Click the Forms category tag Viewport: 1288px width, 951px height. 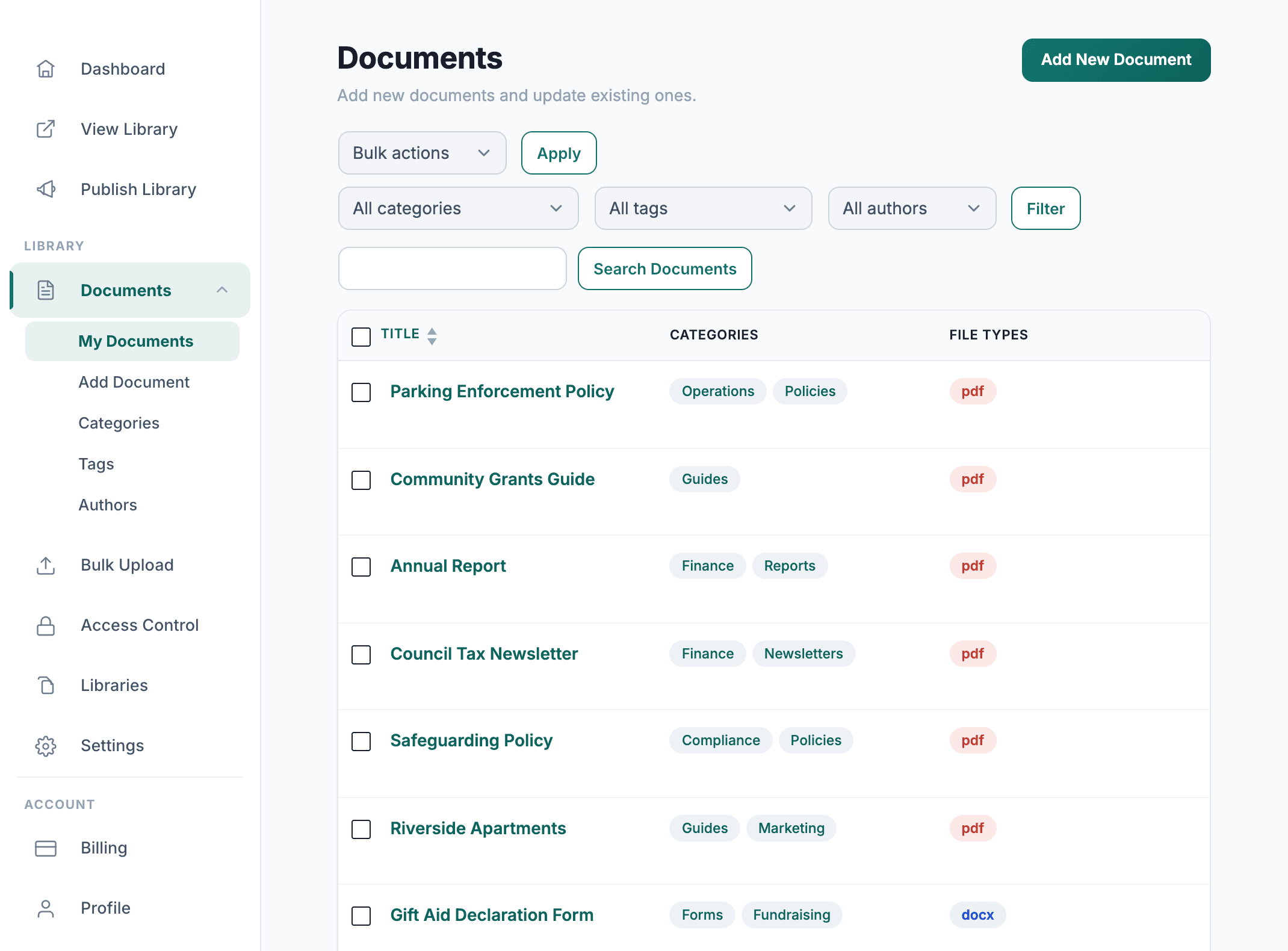[702, 915]
